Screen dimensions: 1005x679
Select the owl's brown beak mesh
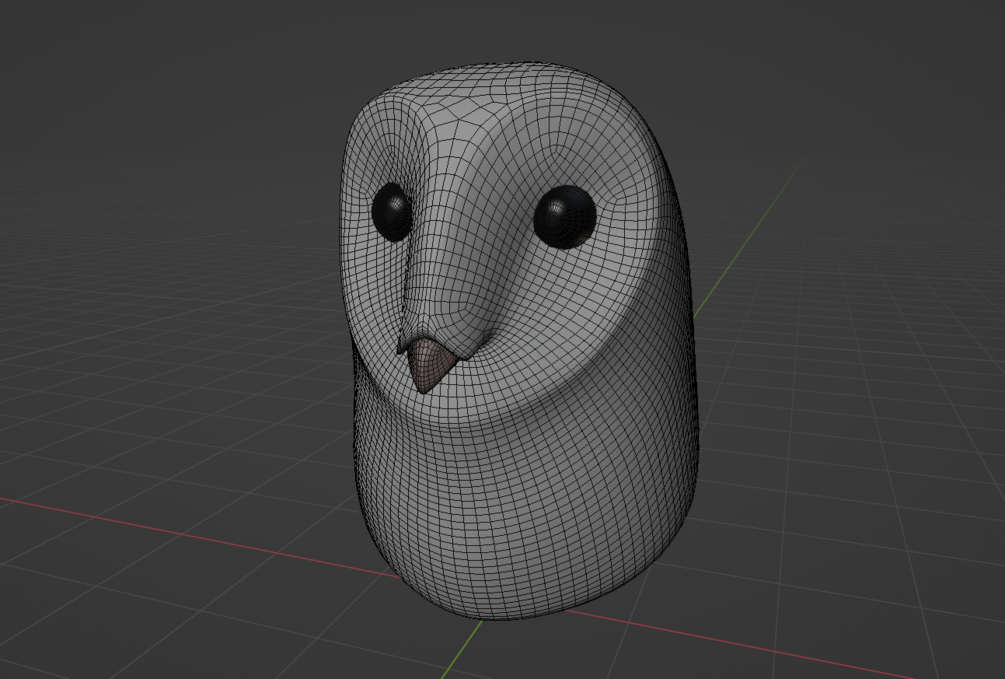431,366
